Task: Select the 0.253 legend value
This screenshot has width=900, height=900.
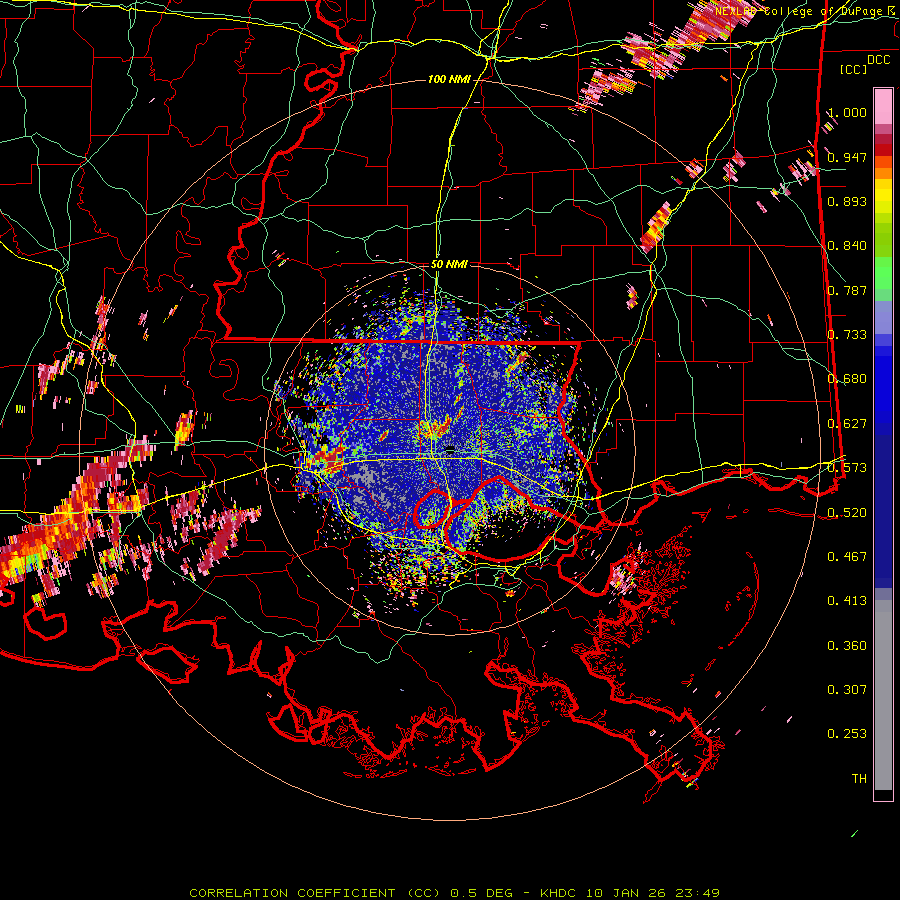Action: coord(847,734)
